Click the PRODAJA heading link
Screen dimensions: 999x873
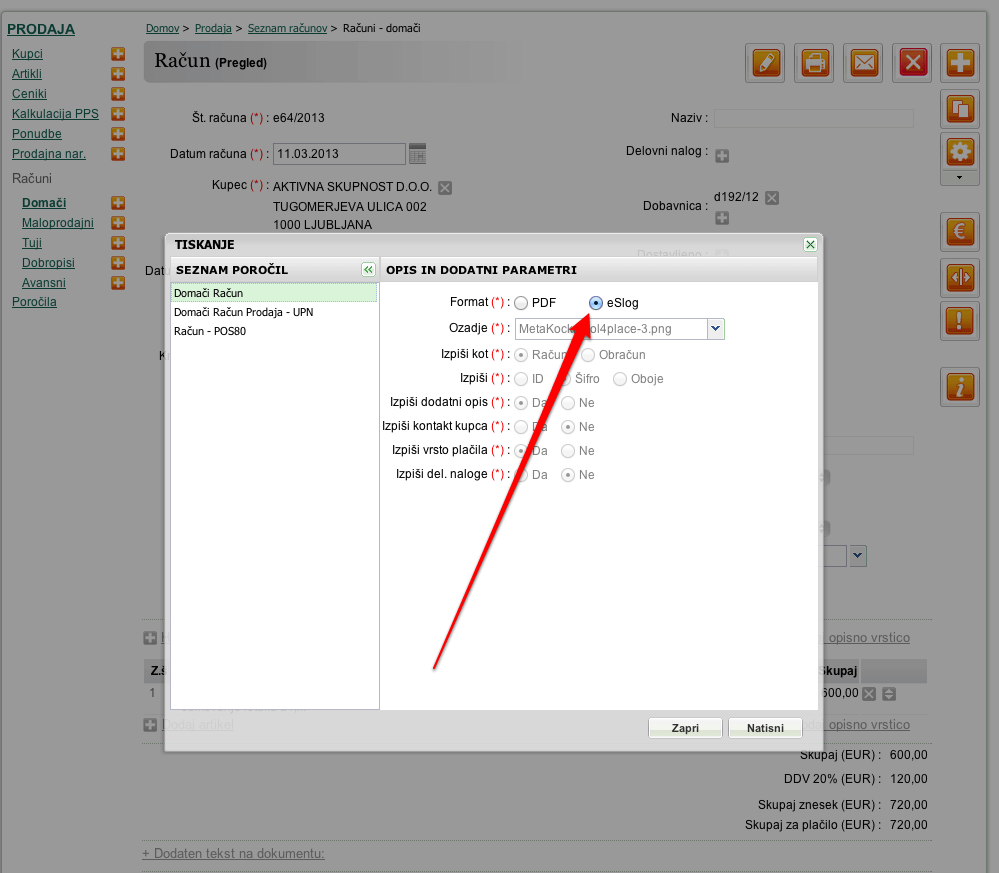tap(41, 29)
